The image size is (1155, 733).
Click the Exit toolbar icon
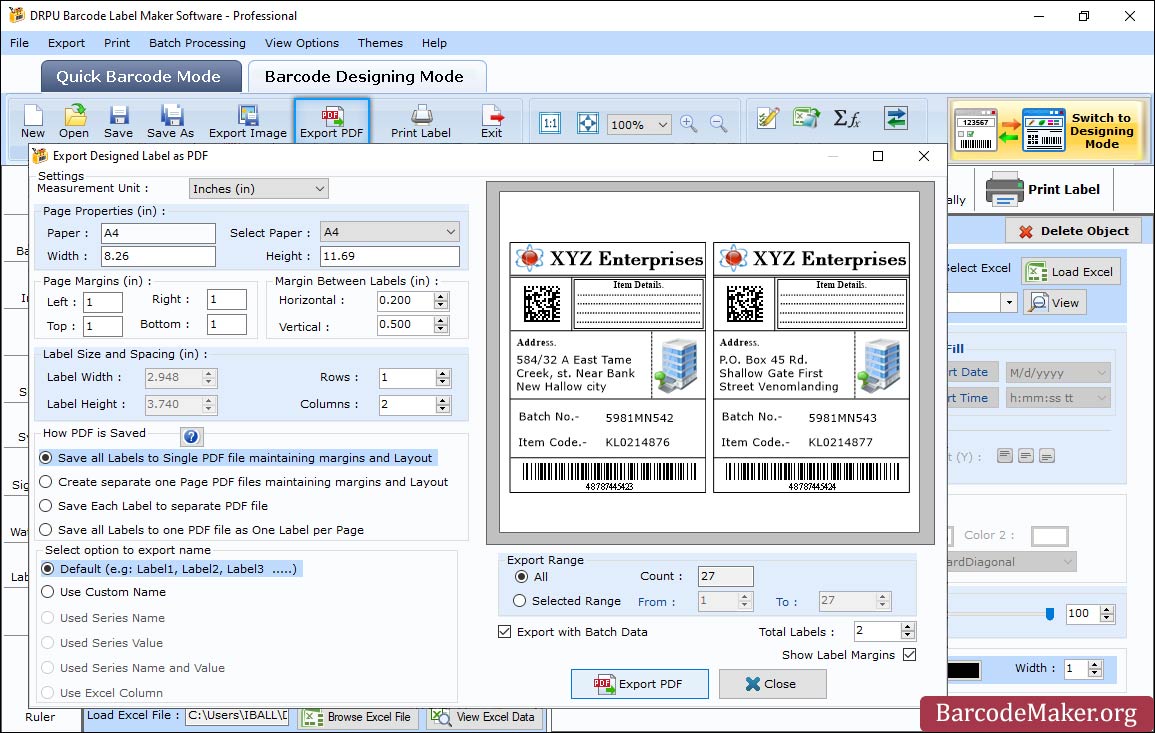point(491,122)
